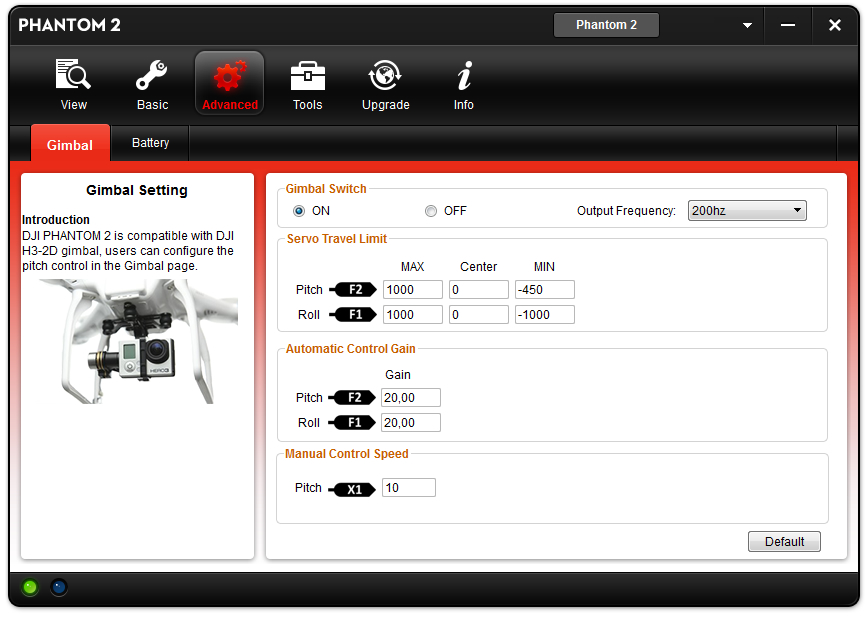Reset settings with the Default button
The image size is (865, 617).
point(784,541)
